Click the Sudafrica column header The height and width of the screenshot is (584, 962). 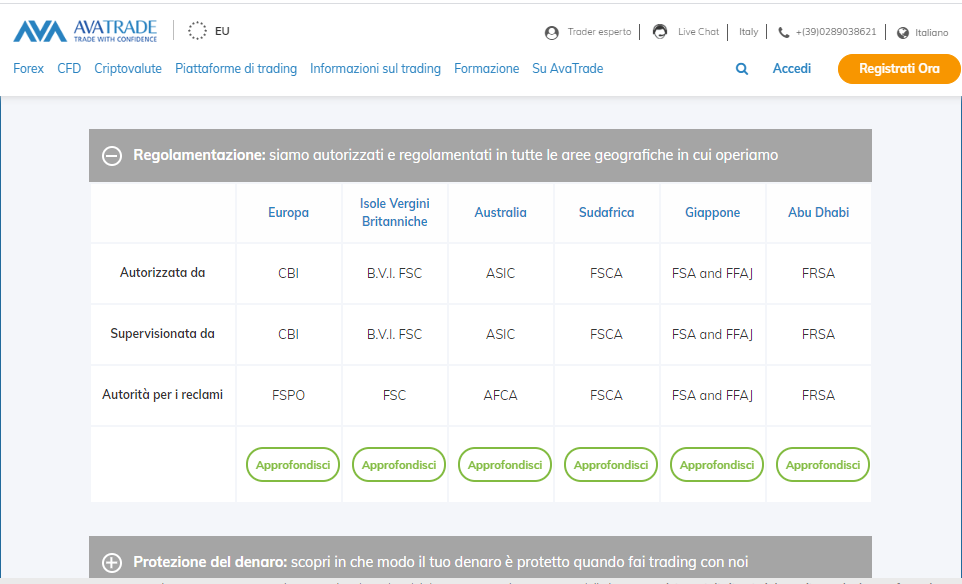[x=606, y=213]
